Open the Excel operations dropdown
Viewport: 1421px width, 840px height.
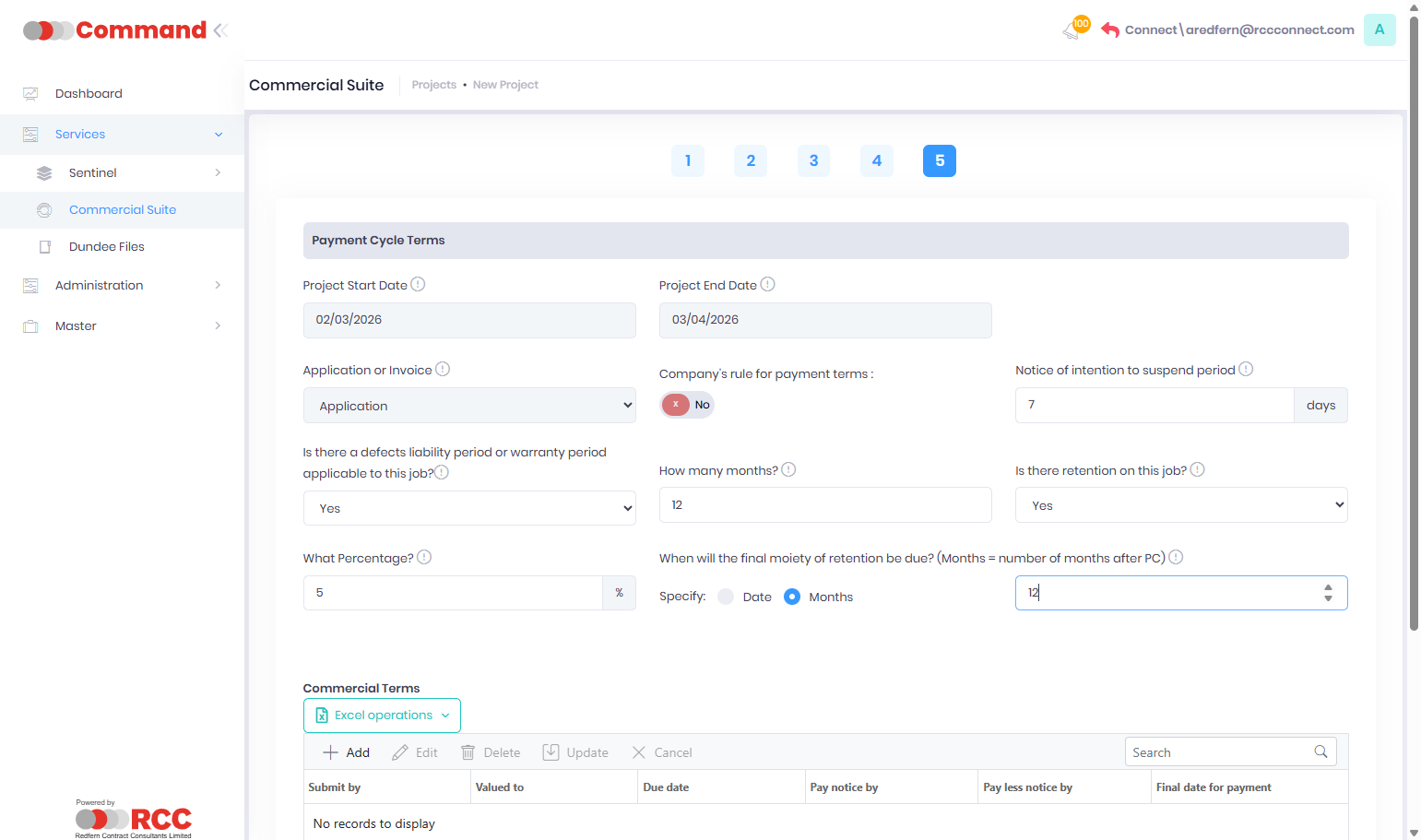pyautogui.click(x=382, y=716)
